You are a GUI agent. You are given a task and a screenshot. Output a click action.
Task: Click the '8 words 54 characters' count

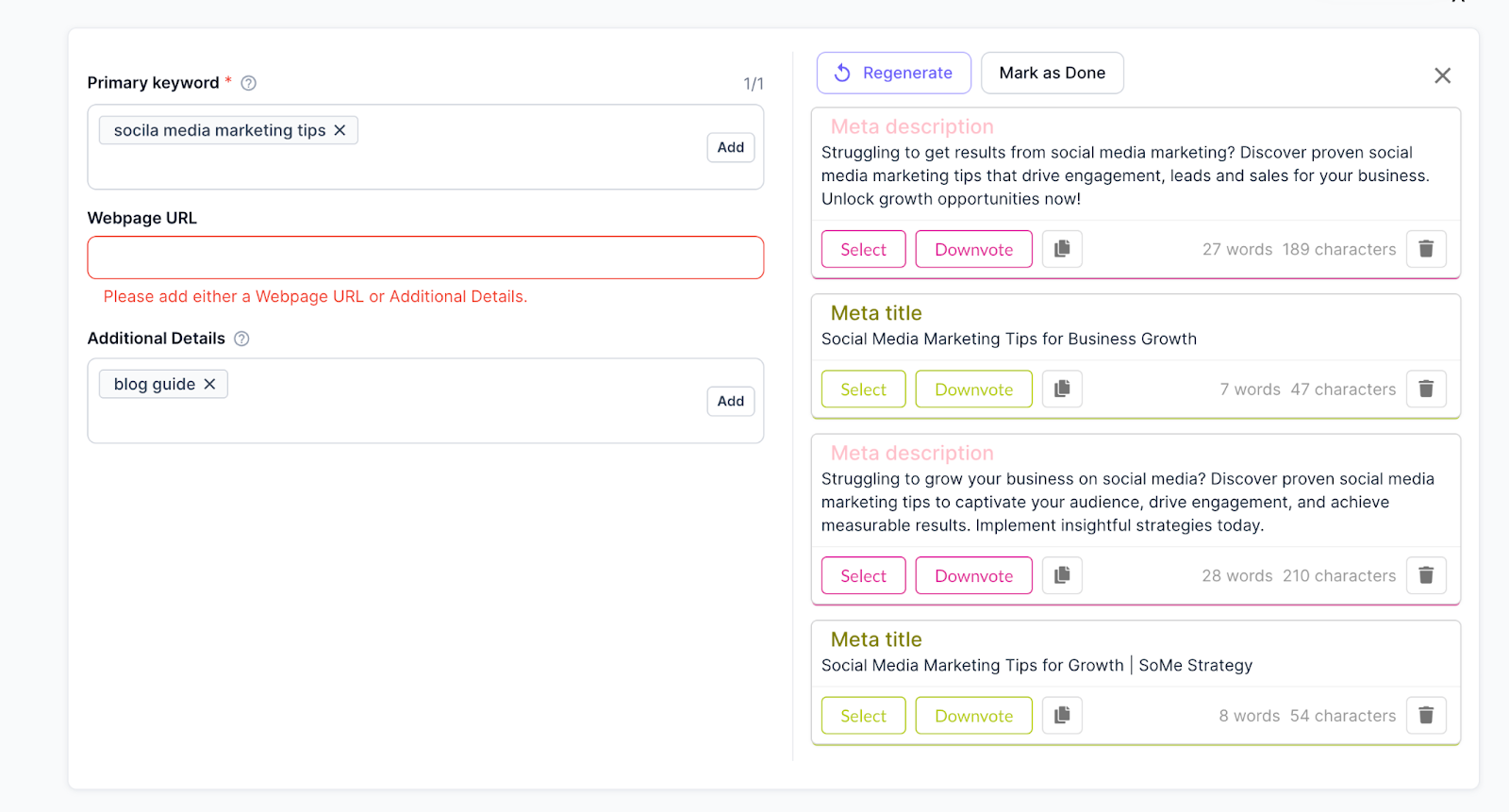click(x=1307, y=715)
